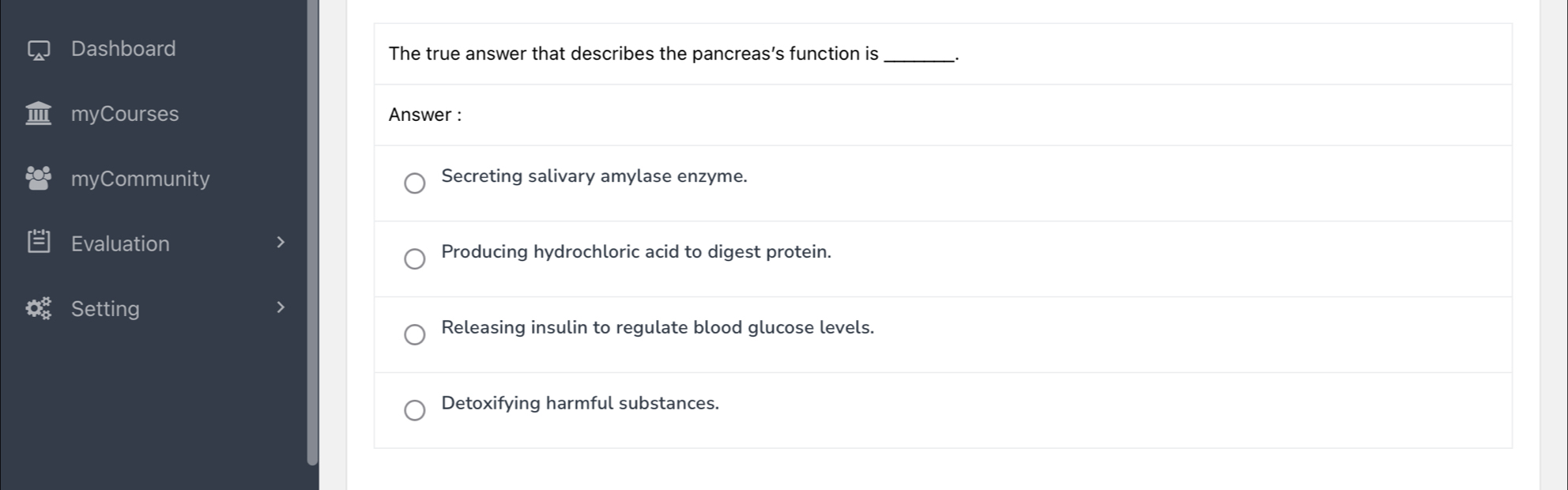Click the Setting text link
The image size is (1568, 490).
[105, 309]
